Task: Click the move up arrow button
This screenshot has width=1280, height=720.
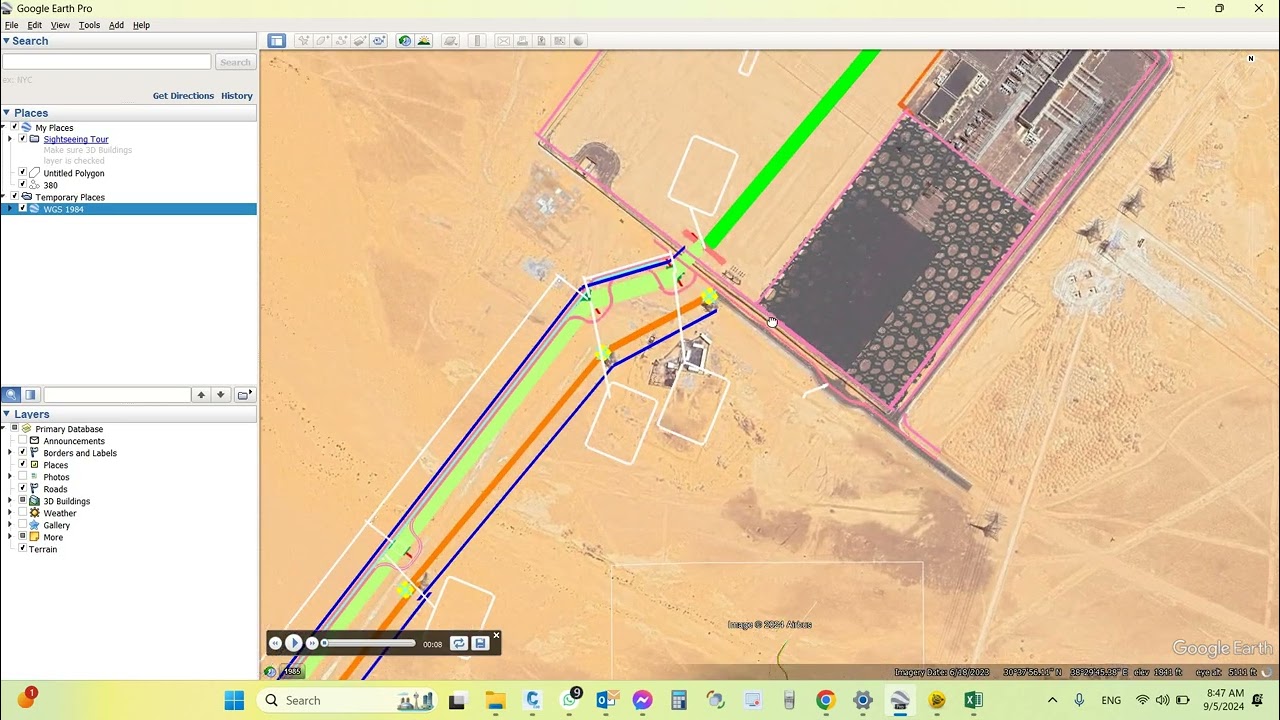Action: 201,395
